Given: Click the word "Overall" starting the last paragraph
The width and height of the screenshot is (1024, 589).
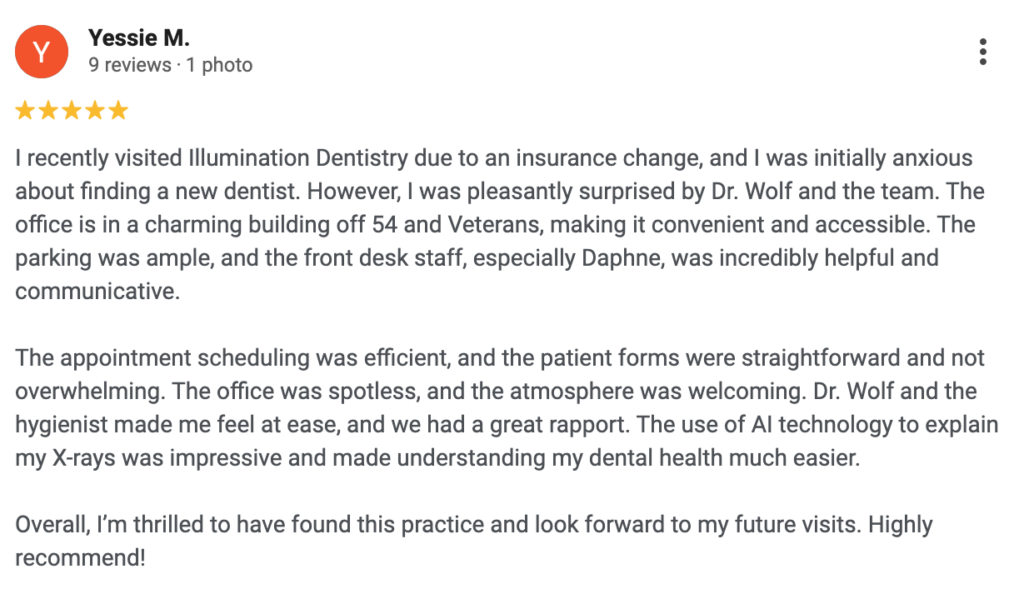Looking at the screenshot, I should coord(51,524).
